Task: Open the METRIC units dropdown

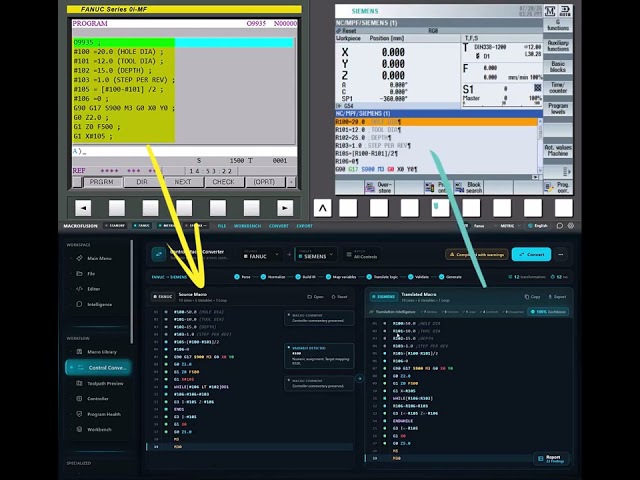Action: (508, 226)
